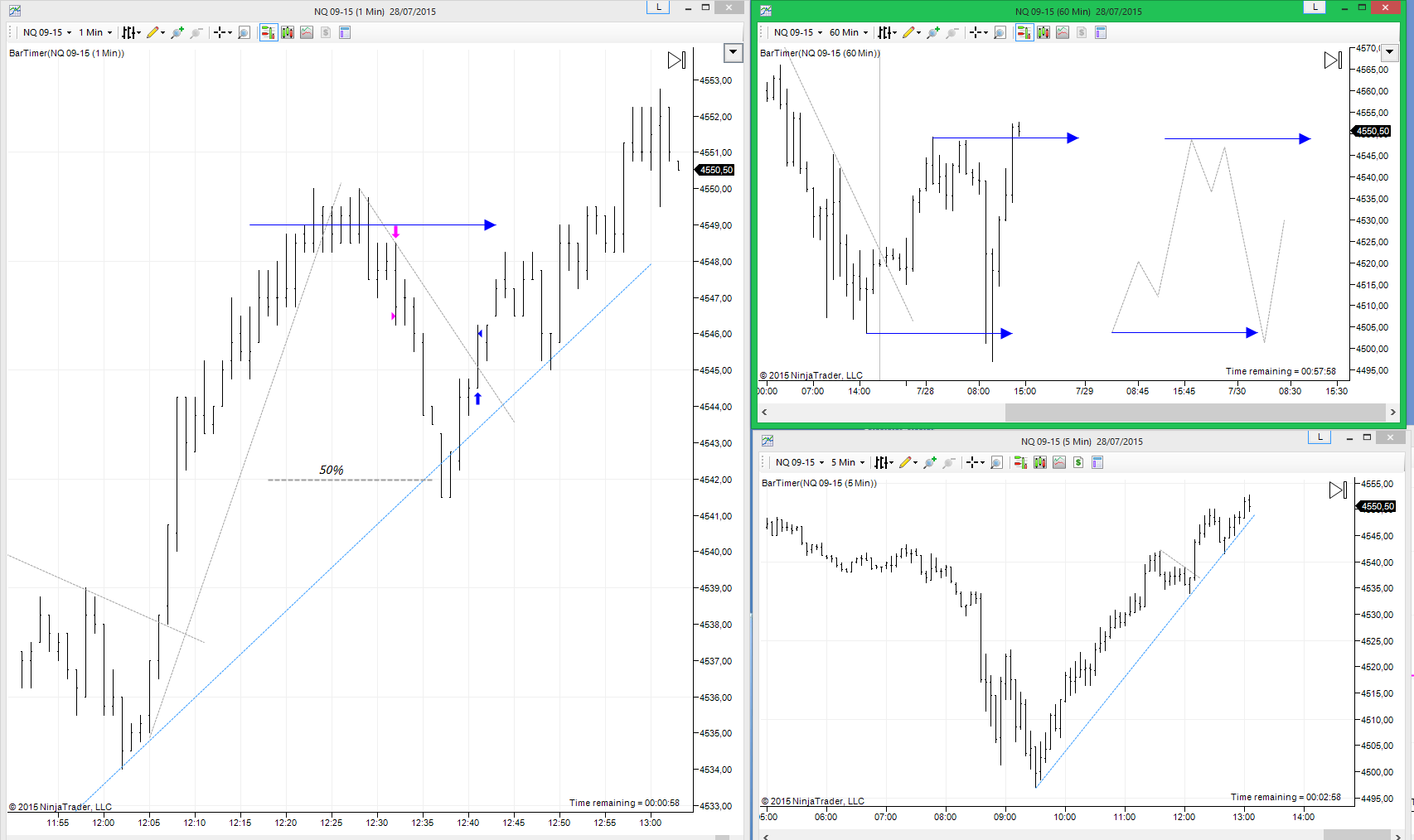Open the 5 Min interval dropdown
This screenshot has width=1414, height=840.
pos(848,462)
